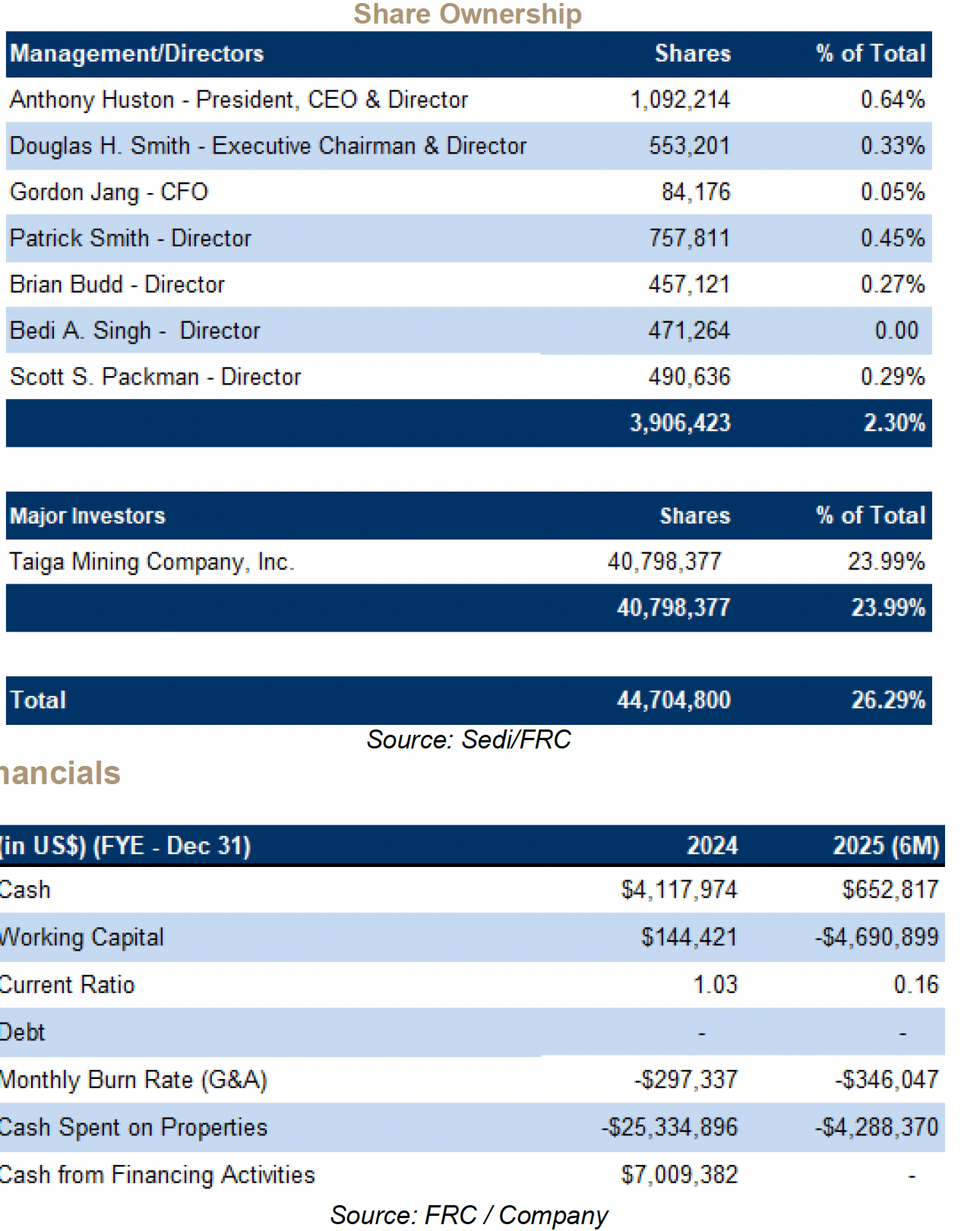The width and height of the screenshot is (980, 1231).
Task: Click the 2024 cash value $4,117,974
Action: tap(679, 890)
